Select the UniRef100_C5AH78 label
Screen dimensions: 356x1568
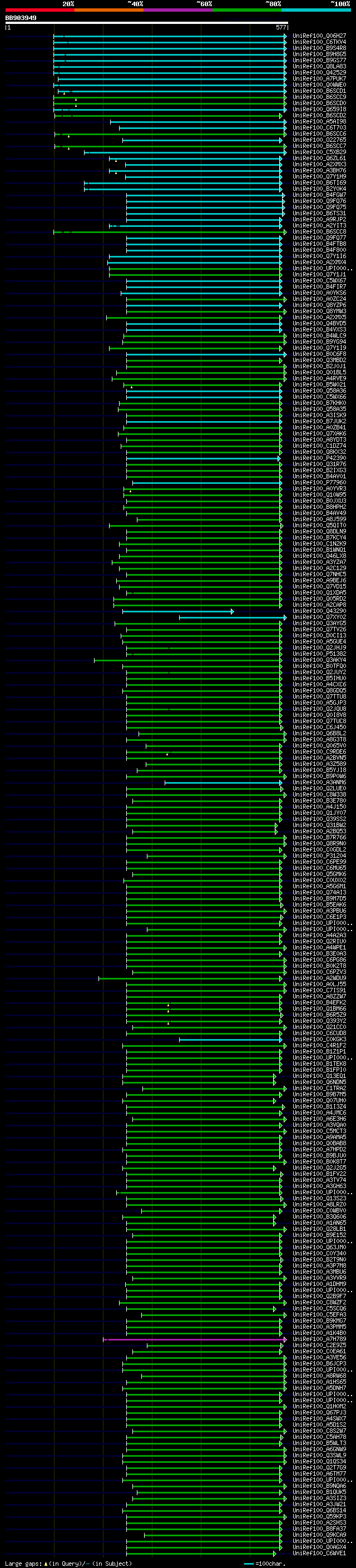pyautogui.click(x=319, y=1437)
